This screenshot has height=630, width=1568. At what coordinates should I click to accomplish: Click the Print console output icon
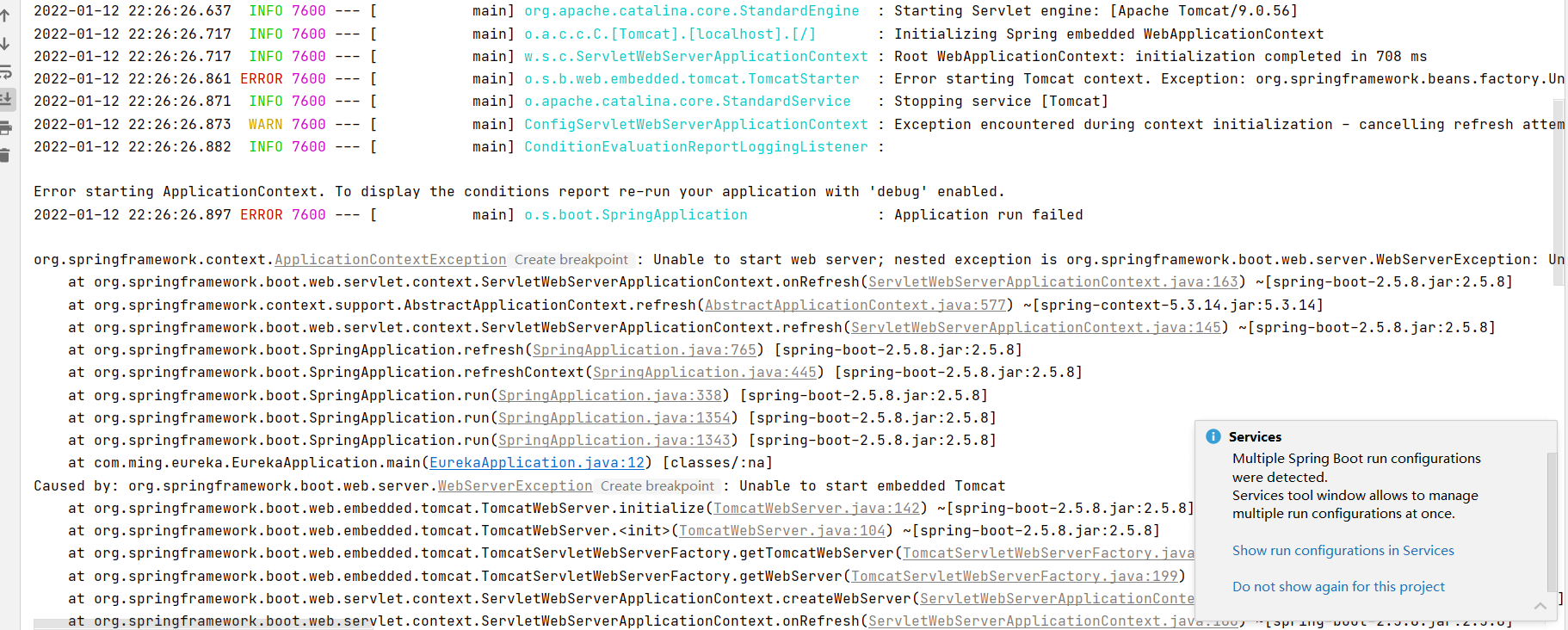(5, 128)
